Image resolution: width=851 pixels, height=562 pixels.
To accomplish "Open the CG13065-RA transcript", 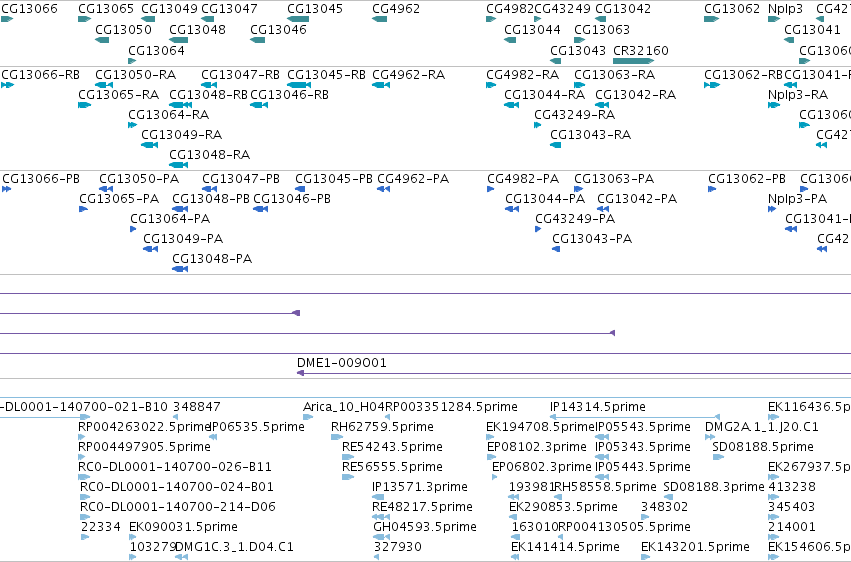I will [118, 94].
